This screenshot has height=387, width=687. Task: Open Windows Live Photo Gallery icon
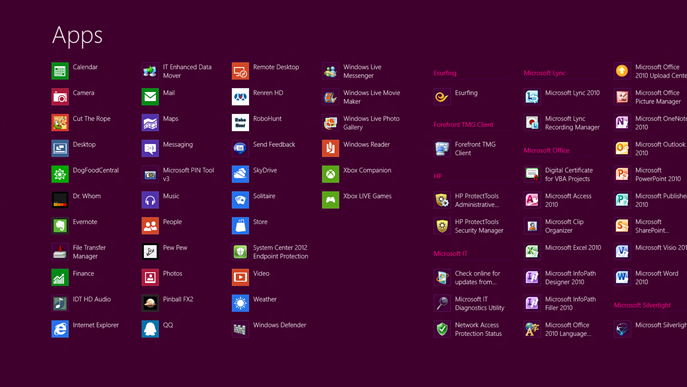point(331,123)
